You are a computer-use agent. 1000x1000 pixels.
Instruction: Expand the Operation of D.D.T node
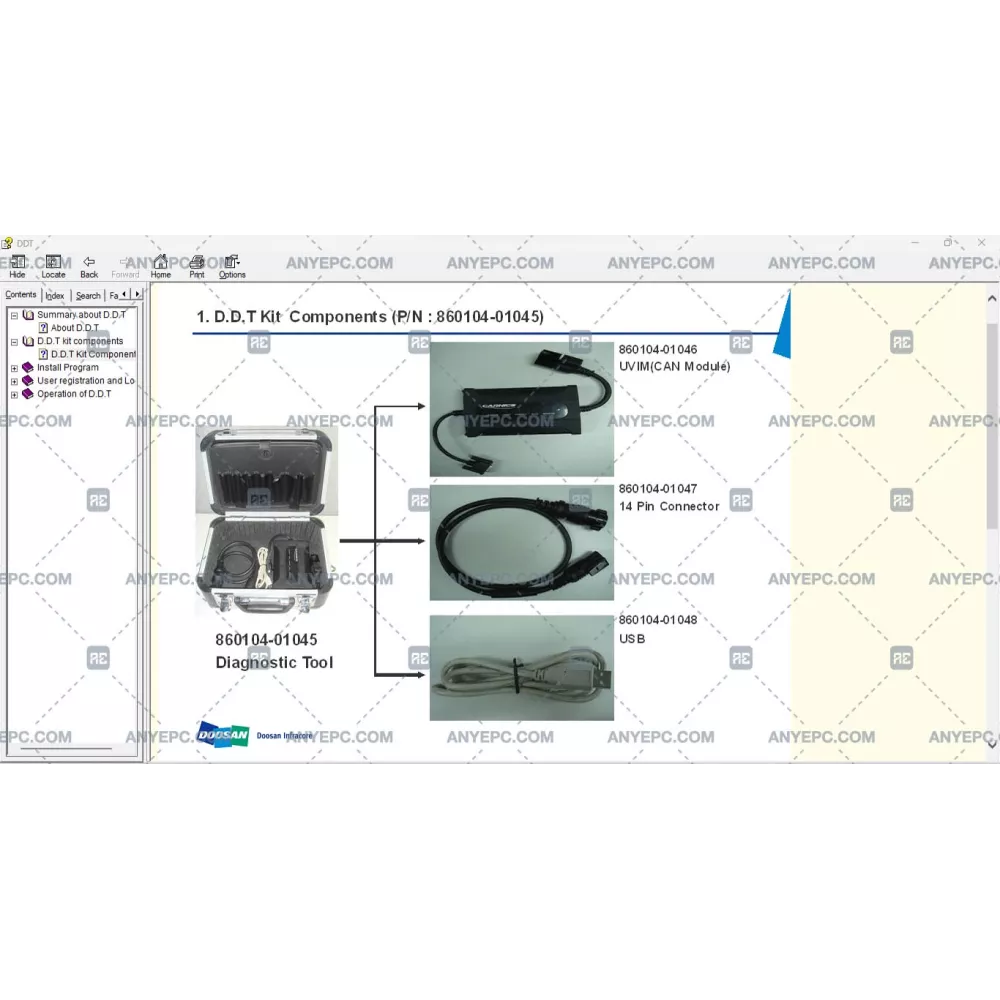(x=14, y=394)
